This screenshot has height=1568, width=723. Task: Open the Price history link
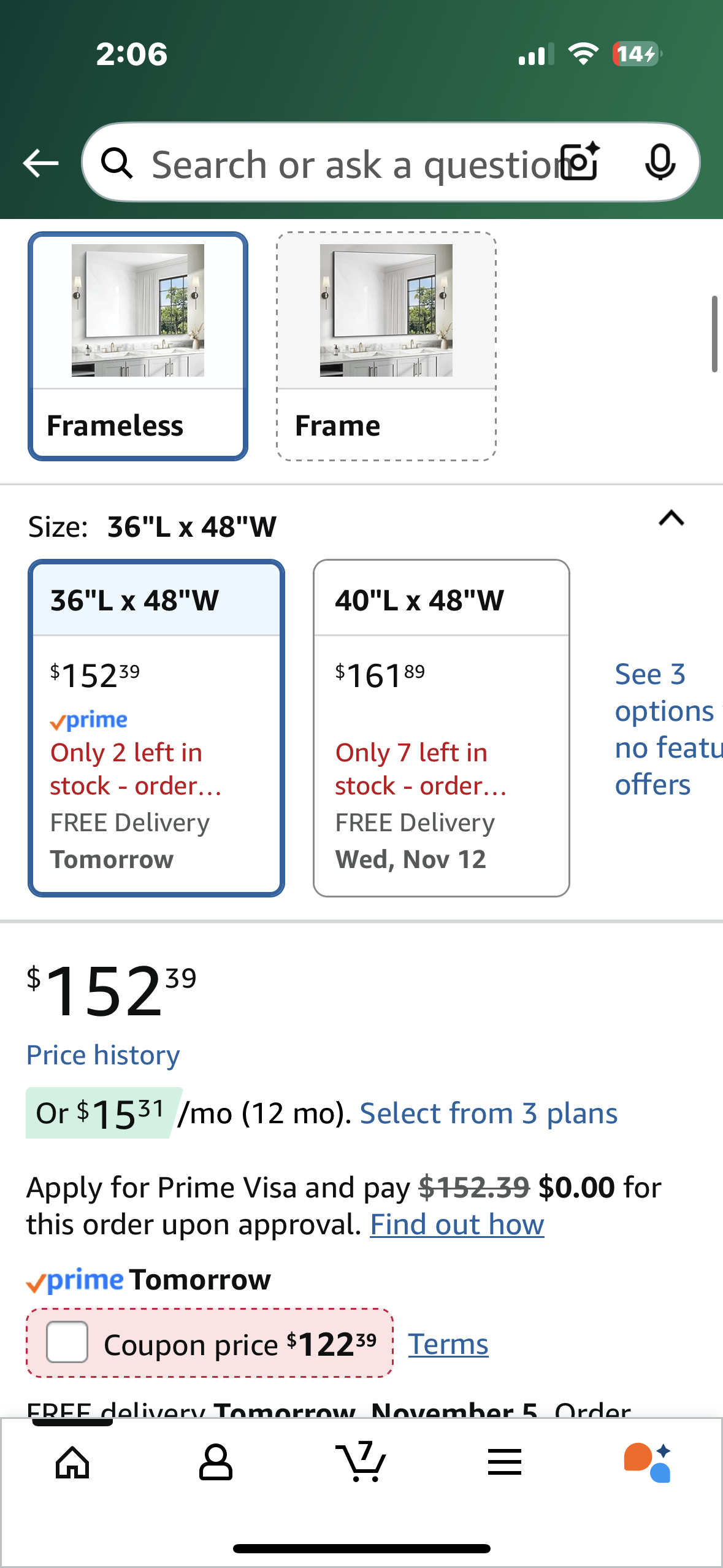click(x=103, y=1055)
